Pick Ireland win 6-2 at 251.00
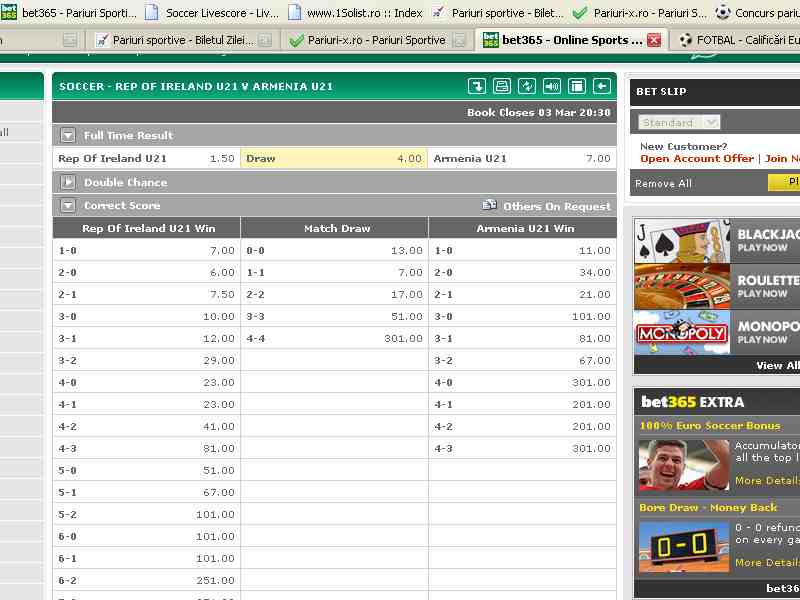The width and height of the screenshot is (800, 600). [146, 580]
